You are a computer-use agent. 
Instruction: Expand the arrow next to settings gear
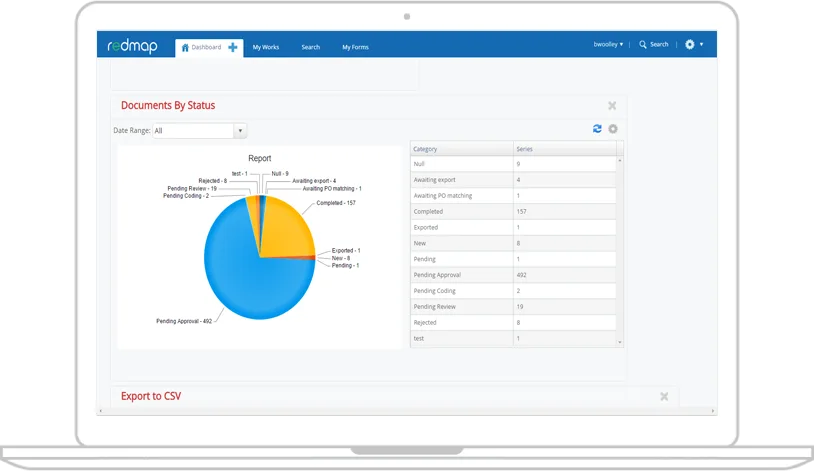pos(701,45)
